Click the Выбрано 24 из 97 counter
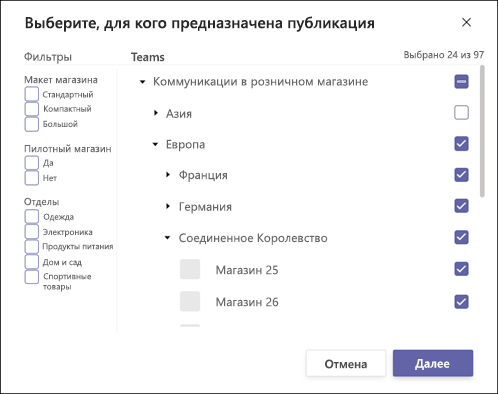Viewport: 499px width, 394px height. (444, 55)
